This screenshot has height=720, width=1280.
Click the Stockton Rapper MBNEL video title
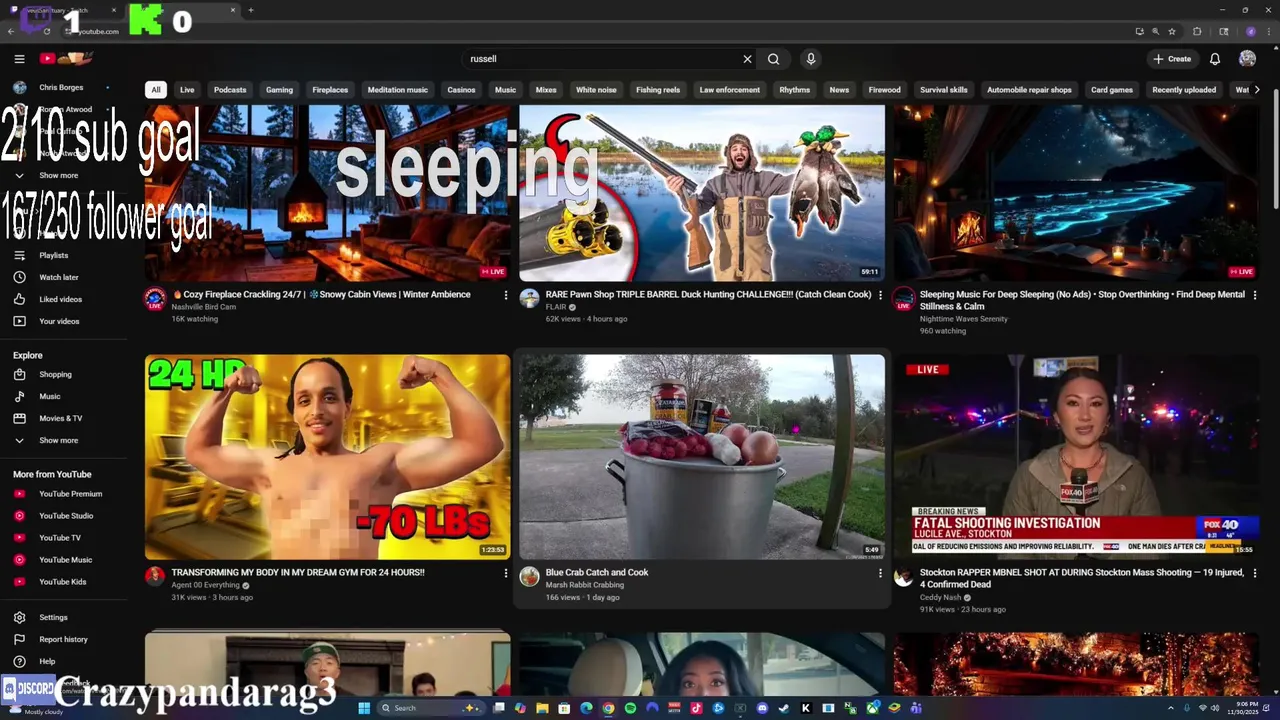tap(1082, 578)
